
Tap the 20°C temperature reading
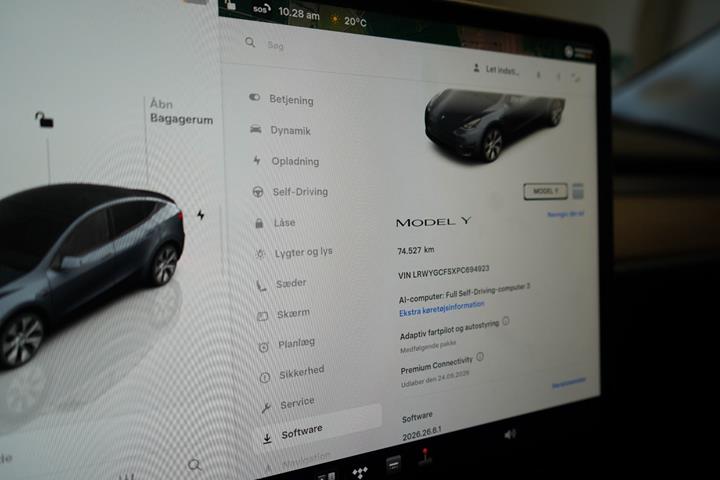pos(355,21)
